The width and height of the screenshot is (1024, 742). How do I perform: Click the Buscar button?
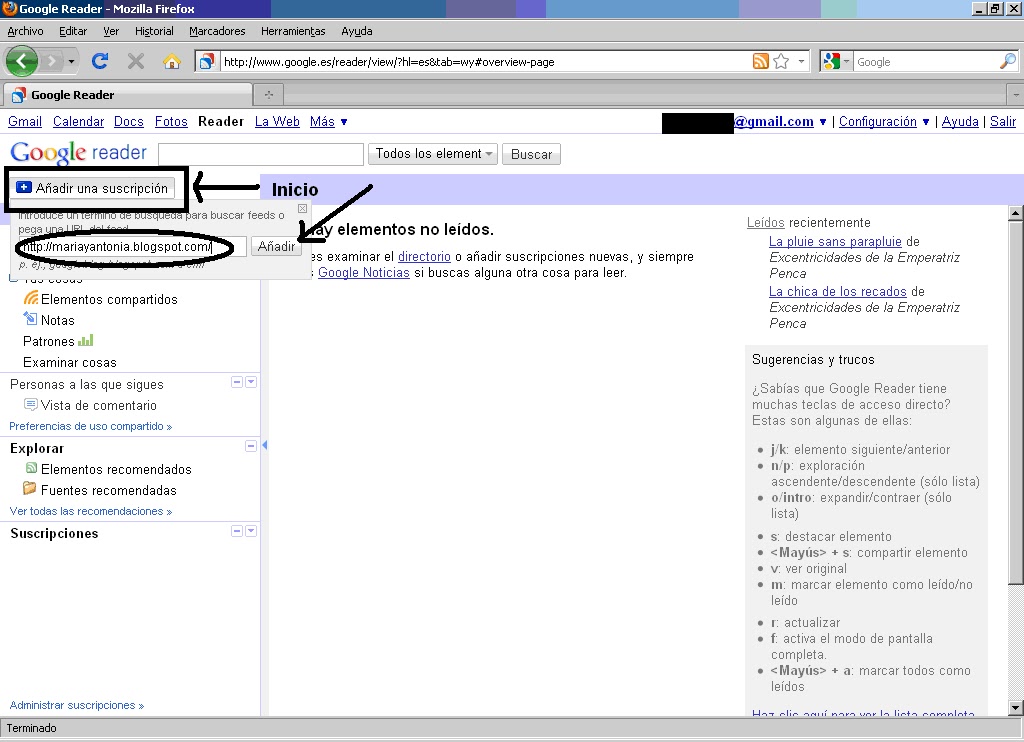click(x=531, y=154)
